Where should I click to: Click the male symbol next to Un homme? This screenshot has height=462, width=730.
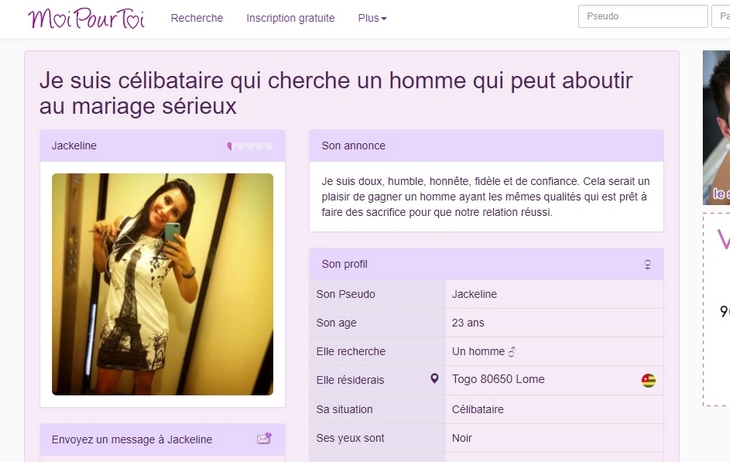pyautogui.click(x=512, y=352)
